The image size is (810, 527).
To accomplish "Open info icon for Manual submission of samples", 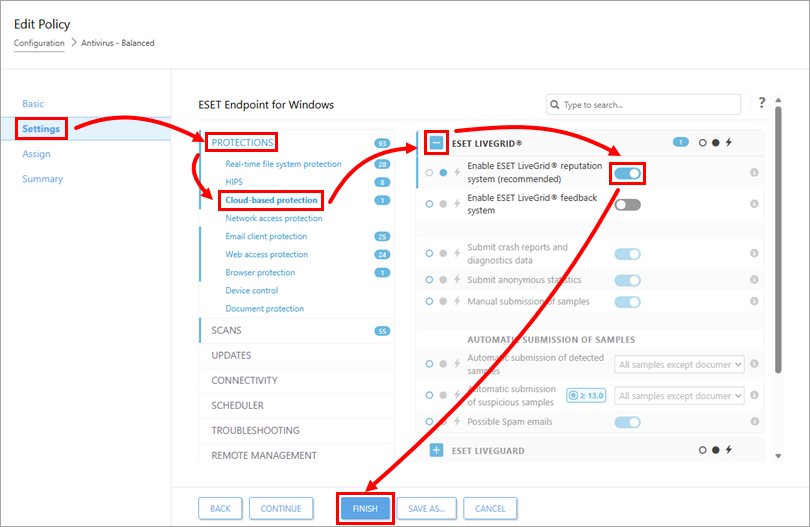I will click(754, 301).
